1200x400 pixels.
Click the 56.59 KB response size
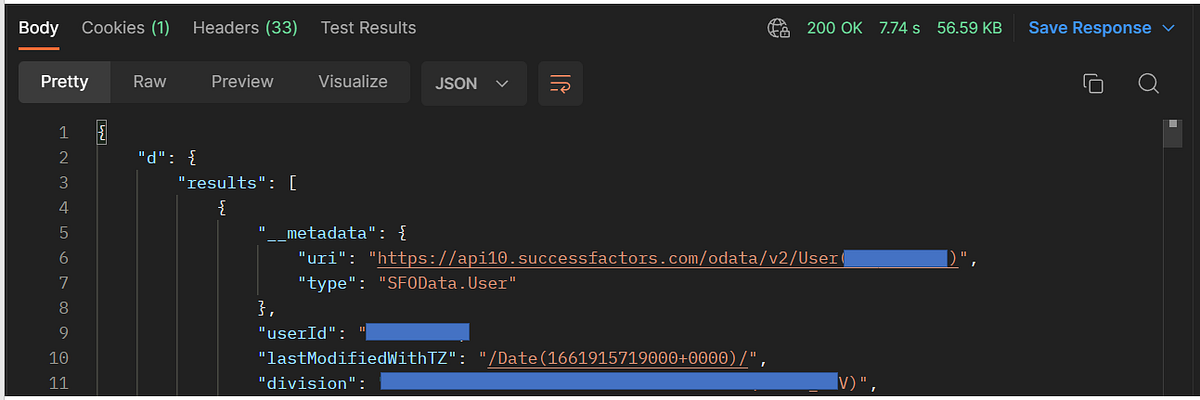pyautogui.click(x=969, y=28)
